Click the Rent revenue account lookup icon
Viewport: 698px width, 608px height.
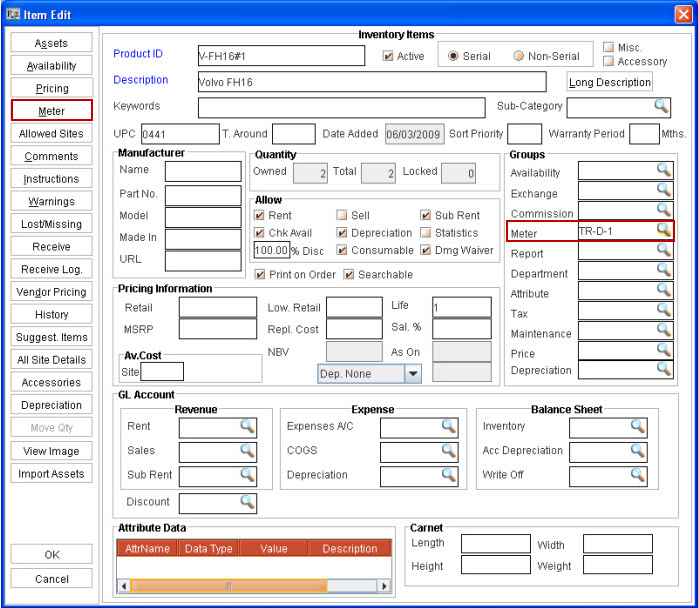point(247,426)
